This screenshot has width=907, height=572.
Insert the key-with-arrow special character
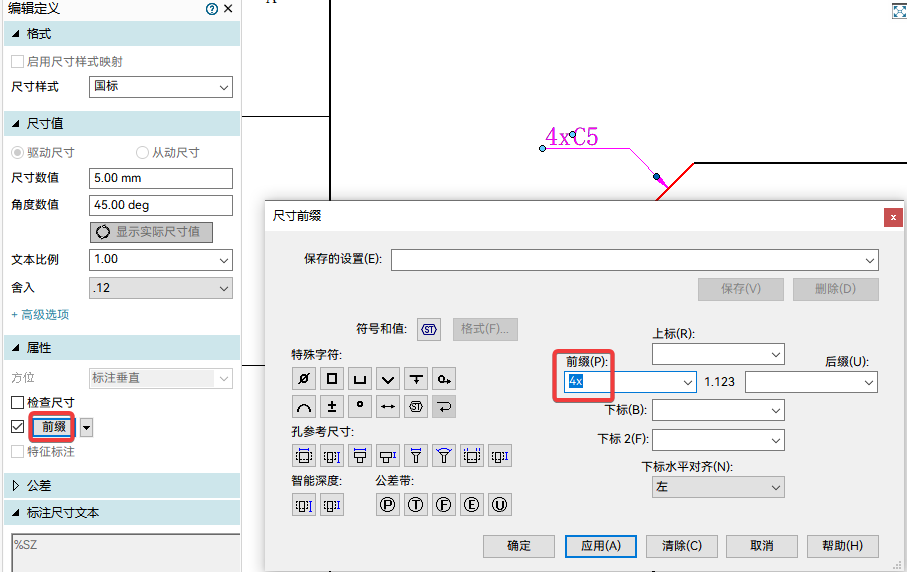point(444,379)
